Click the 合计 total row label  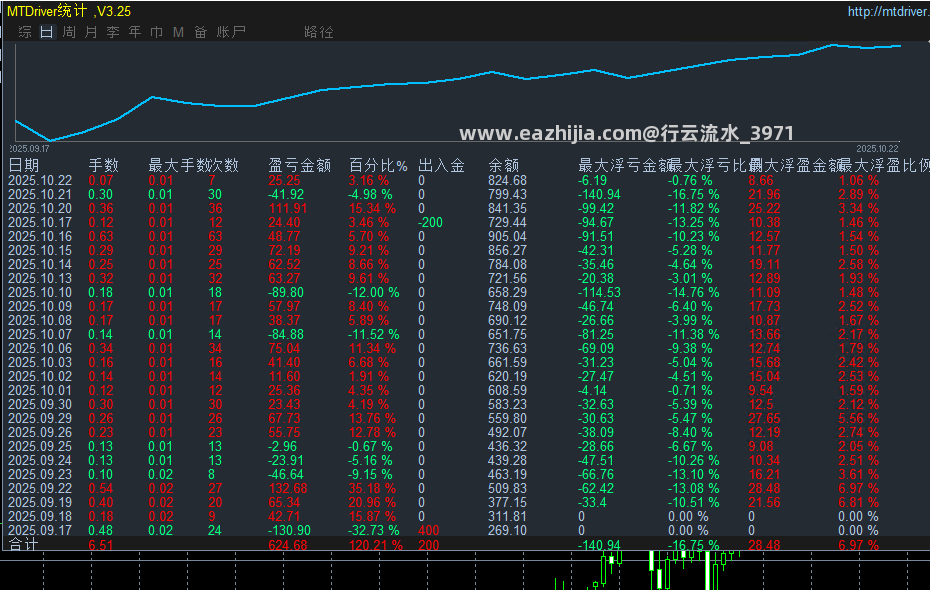24,544
